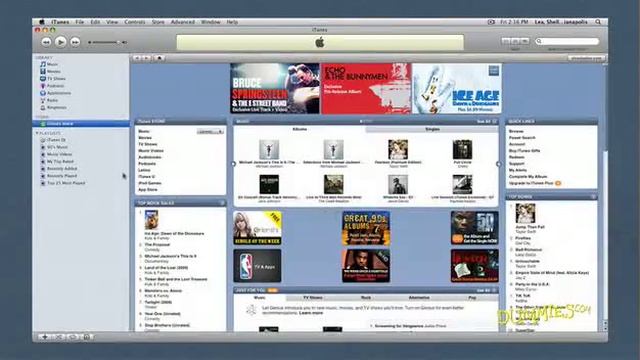Click the store Back navigation arrow
This screenshot has height=360, width=640.
(x=137, y=58)
